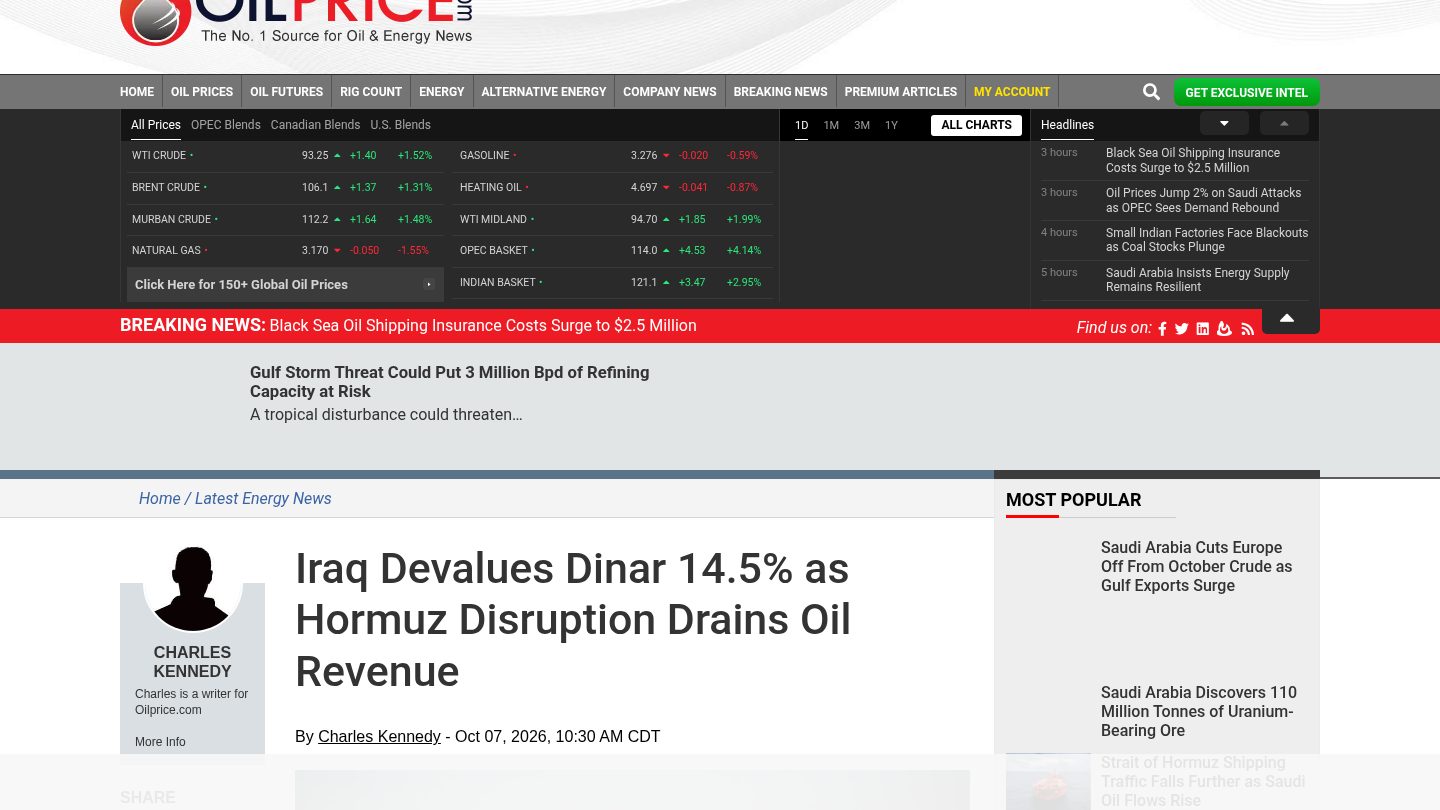Screen dimensions: 1440x810
Task: Collapse the price ticker panel tab
Action: click(x=1290, y=320)
